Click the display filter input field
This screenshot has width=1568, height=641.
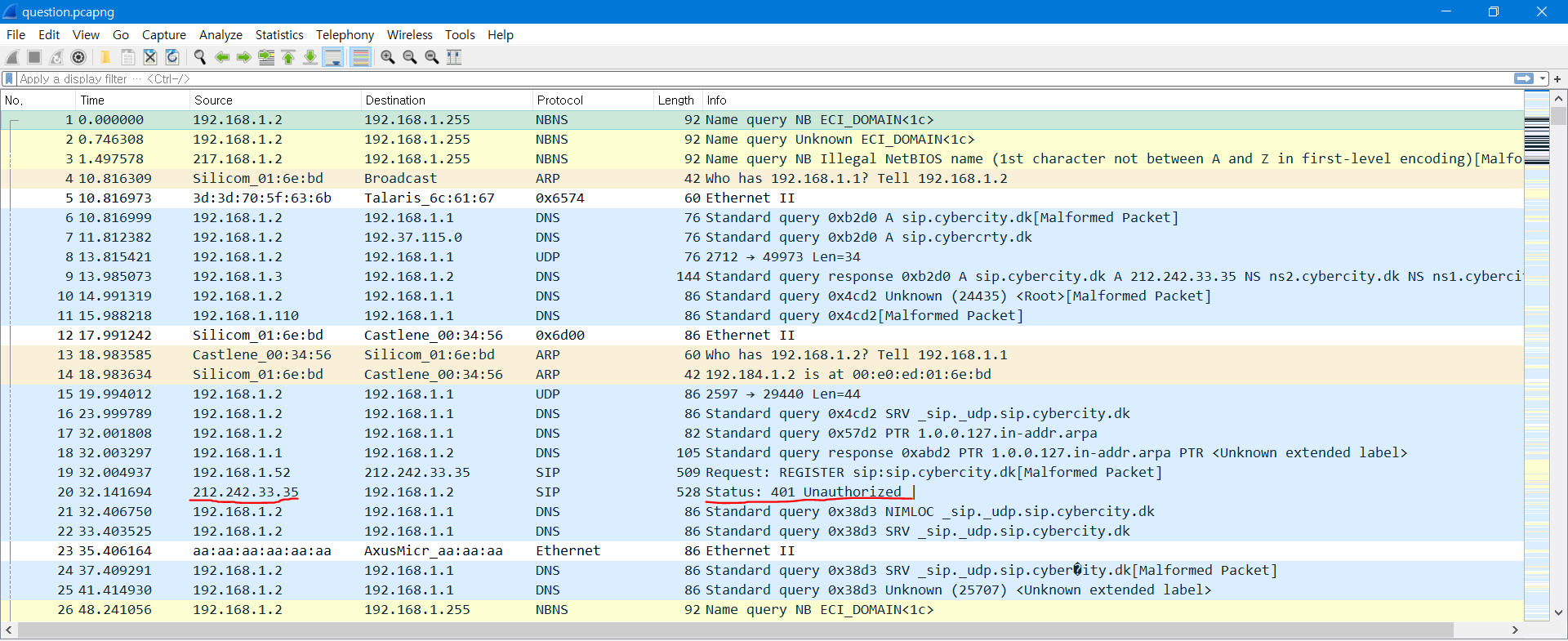click(764, 79)
